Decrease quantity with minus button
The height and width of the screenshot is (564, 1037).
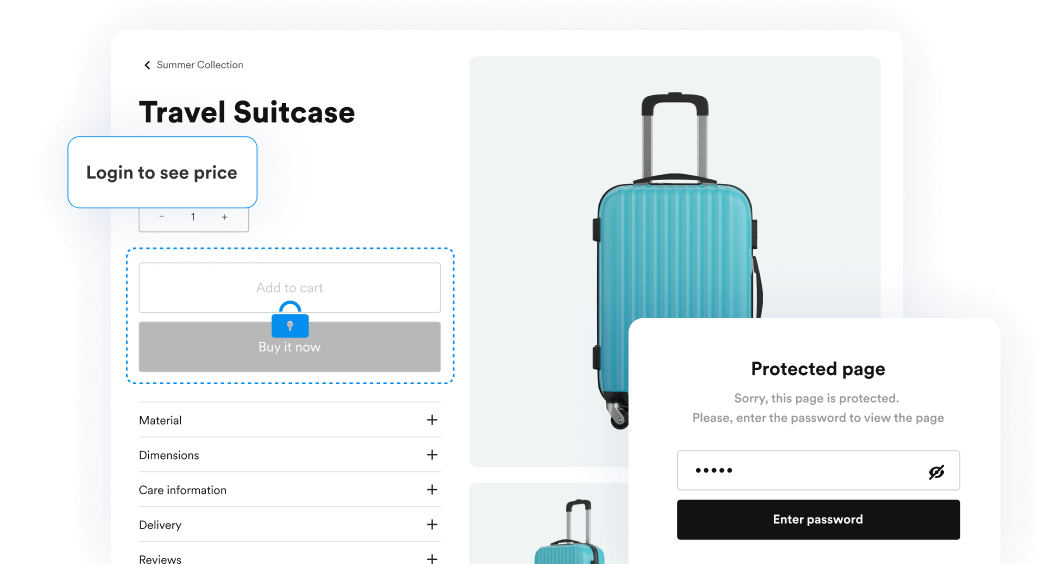tap(162, 217)
